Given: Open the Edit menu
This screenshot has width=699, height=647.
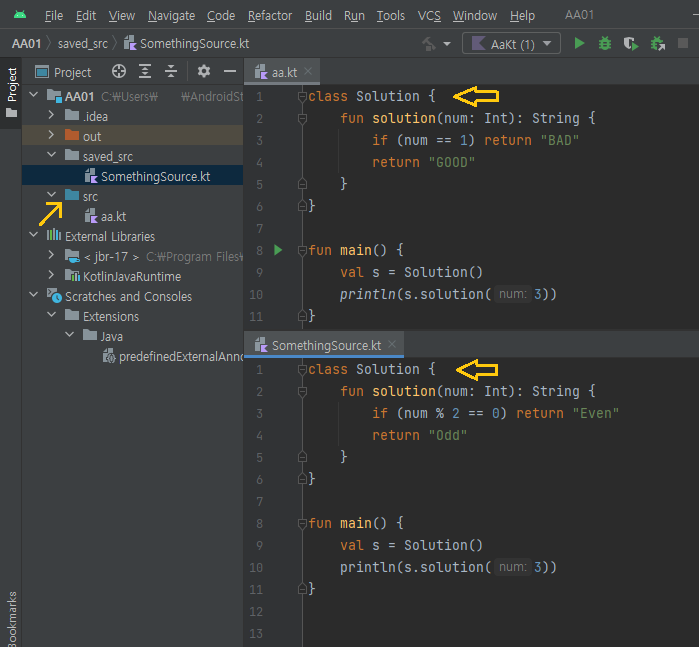Looking at the screenshot, I should click(86, 16).
